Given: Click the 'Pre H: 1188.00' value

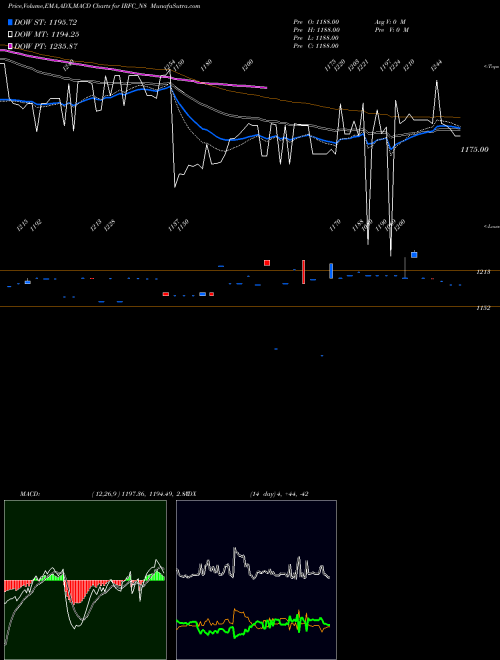Looking at the screenshot, I should tap(317, 30).
